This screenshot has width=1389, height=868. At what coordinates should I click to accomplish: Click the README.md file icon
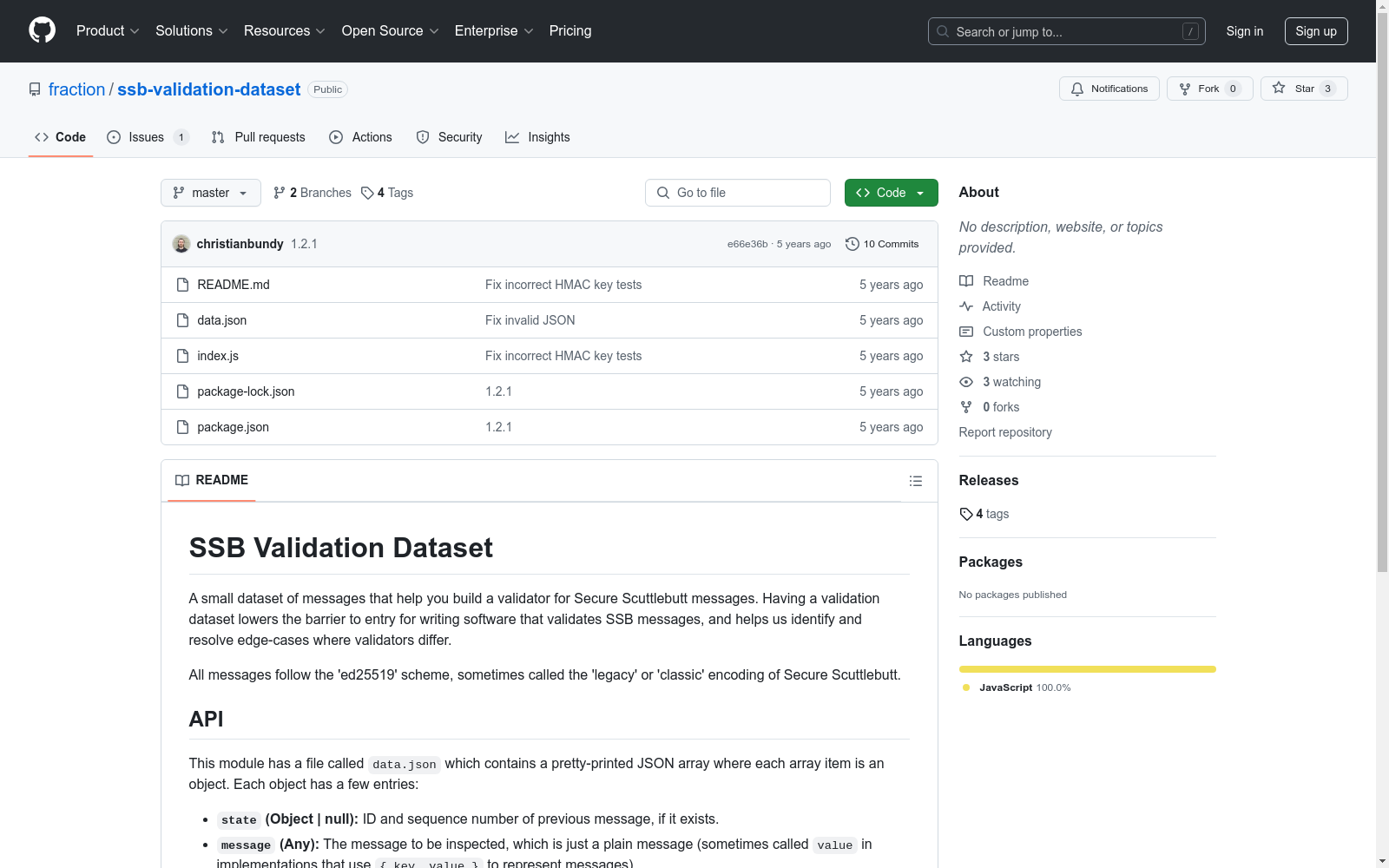coord(182,285)
